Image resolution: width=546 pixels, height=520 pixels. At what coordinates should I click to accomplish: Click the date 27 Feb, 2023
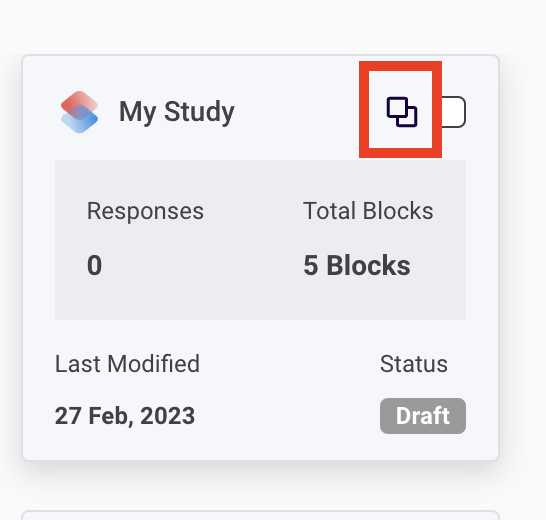click(125, 416)
